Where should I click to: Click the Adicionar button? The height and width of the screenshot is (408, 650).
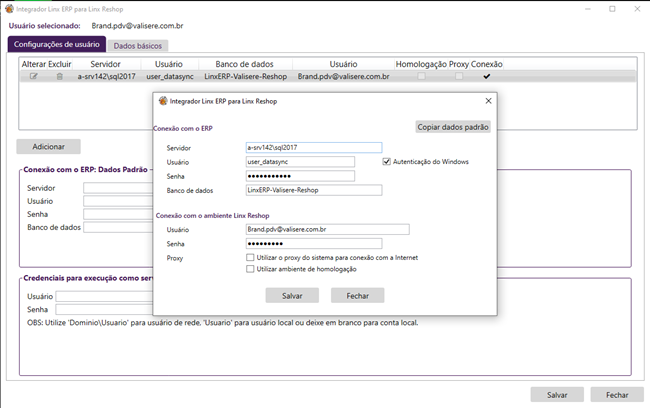[x=49, y=146]
